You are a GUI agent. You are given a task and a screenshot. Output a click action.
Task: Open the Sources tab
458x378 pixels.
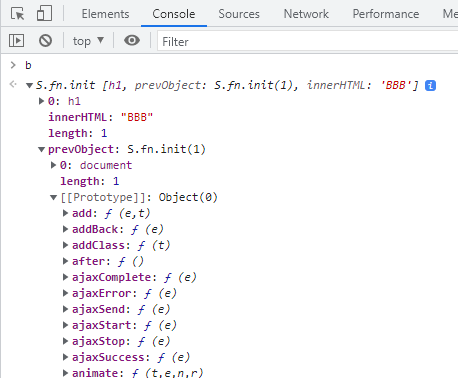click(x=239, y=14)
